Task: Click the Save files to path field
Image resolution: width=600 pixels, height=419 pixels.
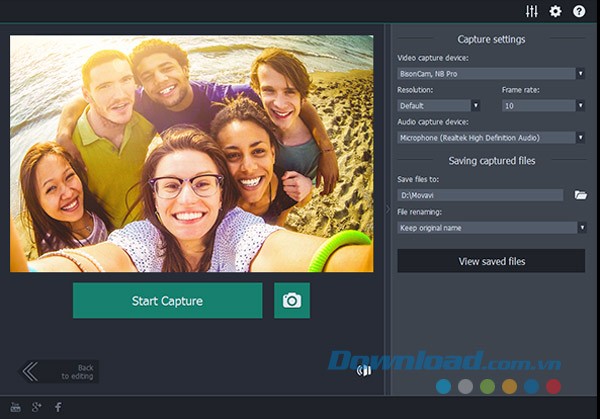Action: (480, 195)
